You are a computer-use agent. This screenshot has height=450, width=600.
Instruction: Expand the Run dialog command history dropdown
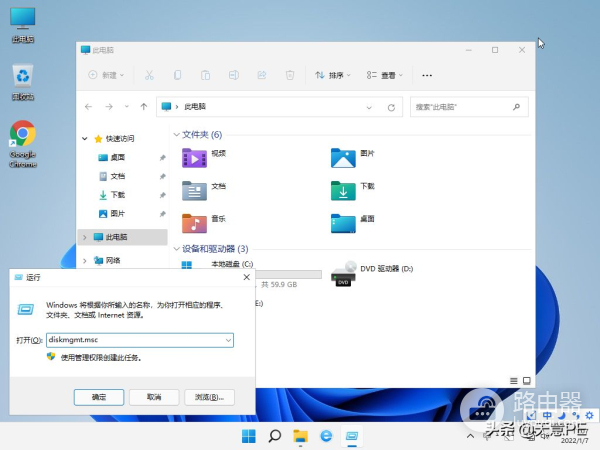click(228, 340)
